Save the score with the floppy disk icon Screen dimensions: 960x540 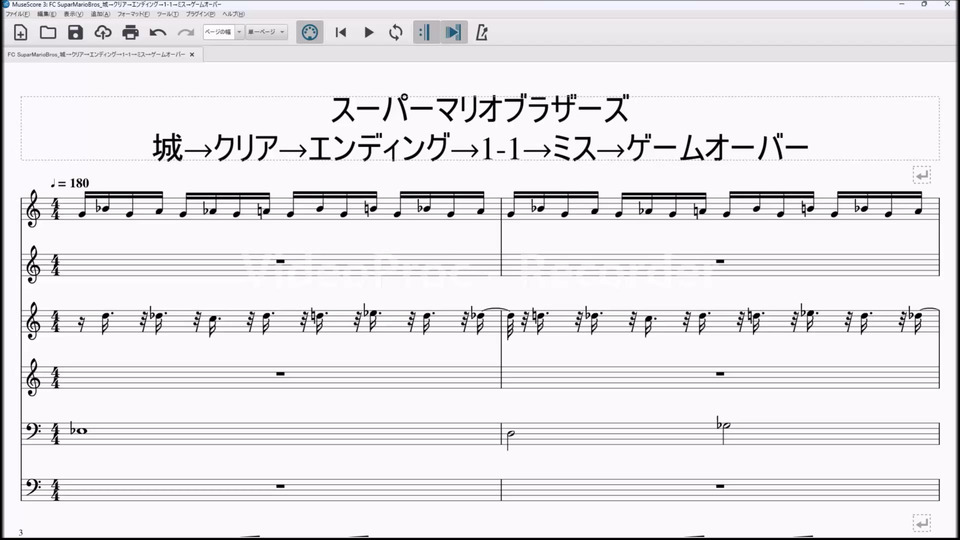75,32
